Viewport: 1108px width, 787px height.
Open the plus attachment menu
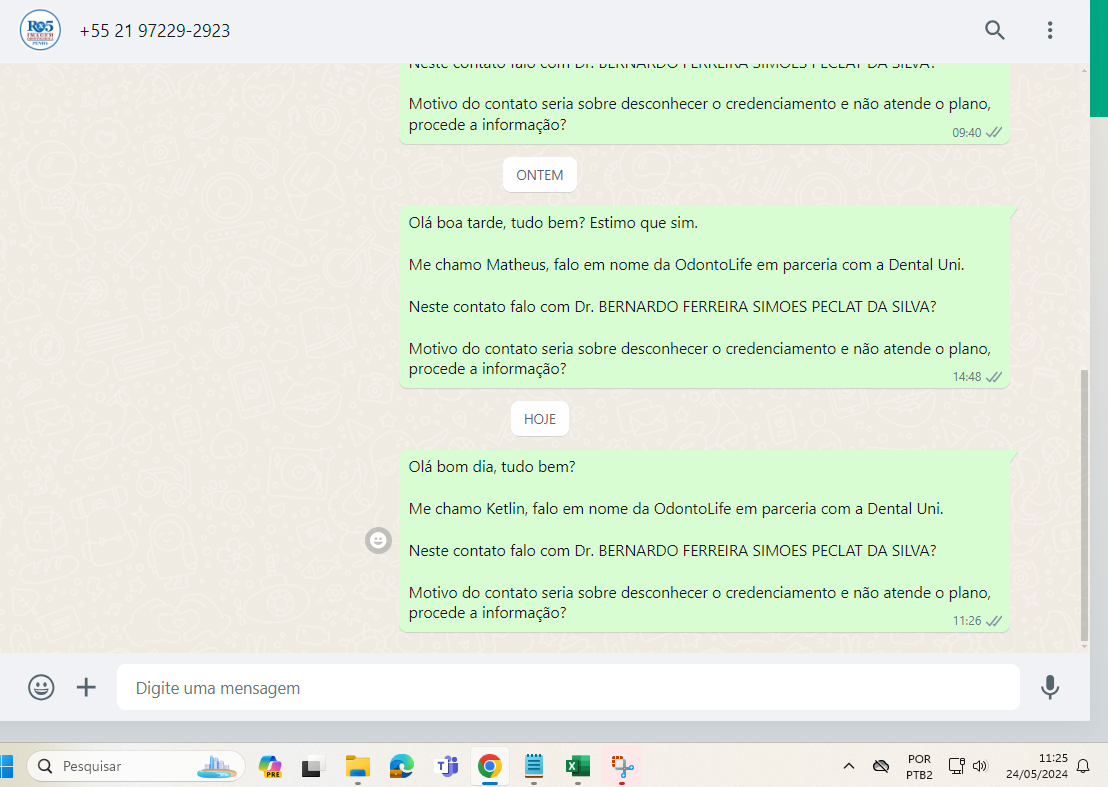pos(86,687)
